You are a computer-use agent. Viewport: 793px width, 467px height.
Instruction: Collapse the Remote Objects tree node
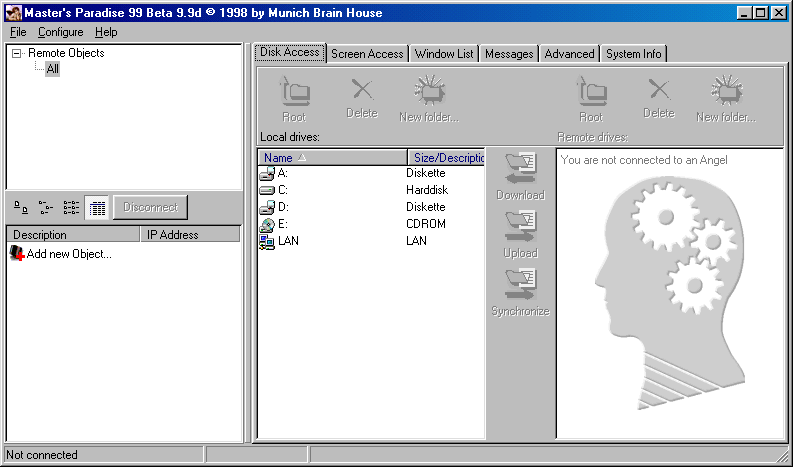[x=17, y=54]
